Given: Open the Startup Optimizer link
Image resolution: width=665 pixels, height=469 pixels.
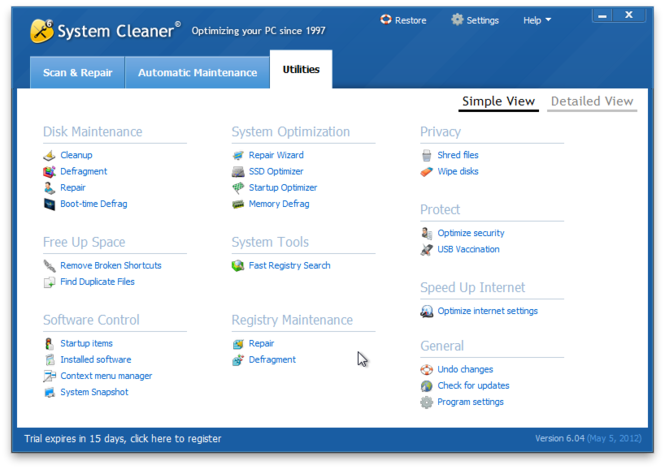Looking at the screenshot, I should (283, 187).
